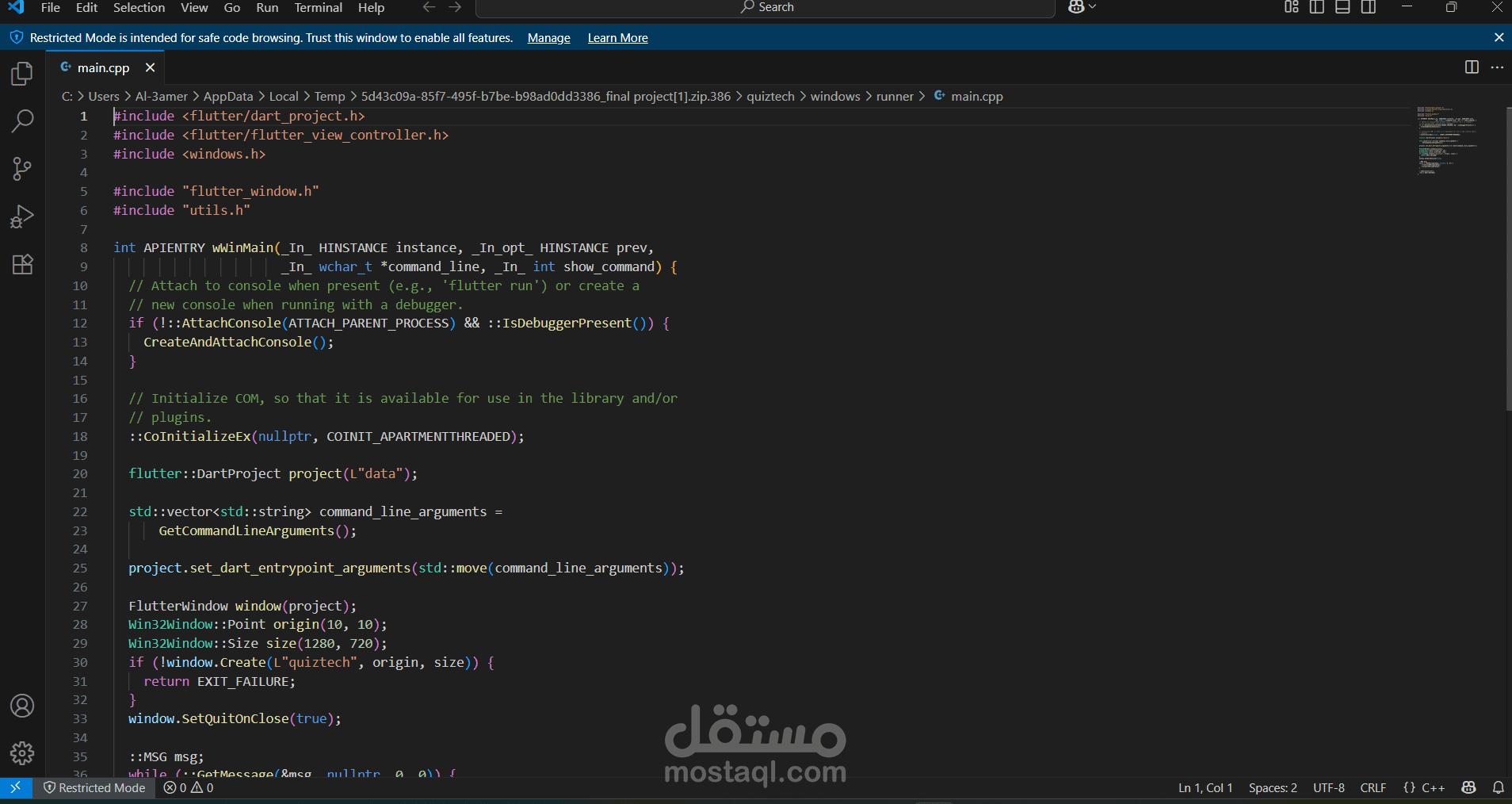Go back using the title bar arrow
1512x804 pixels.
[x=429, y=7]
